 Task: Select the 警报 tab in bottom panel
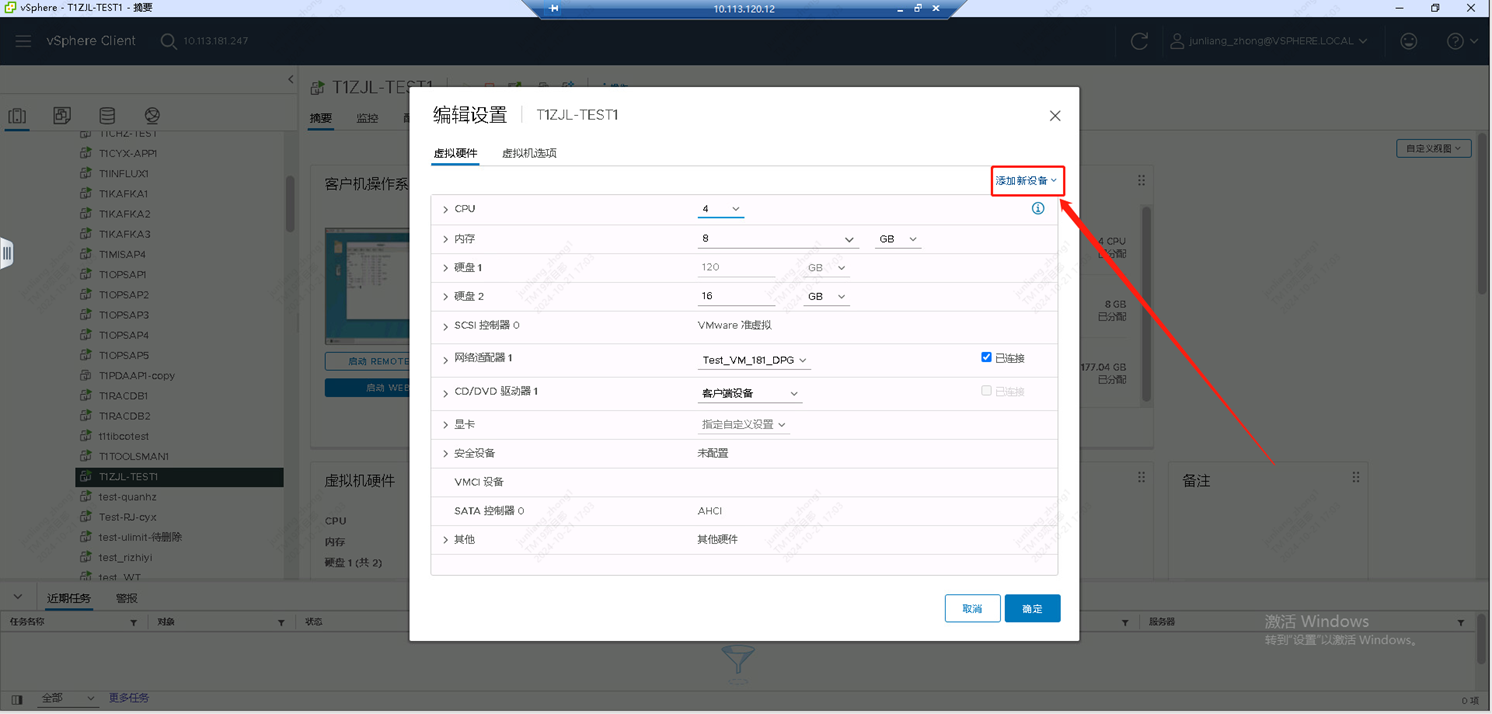[x=127, y=598]
